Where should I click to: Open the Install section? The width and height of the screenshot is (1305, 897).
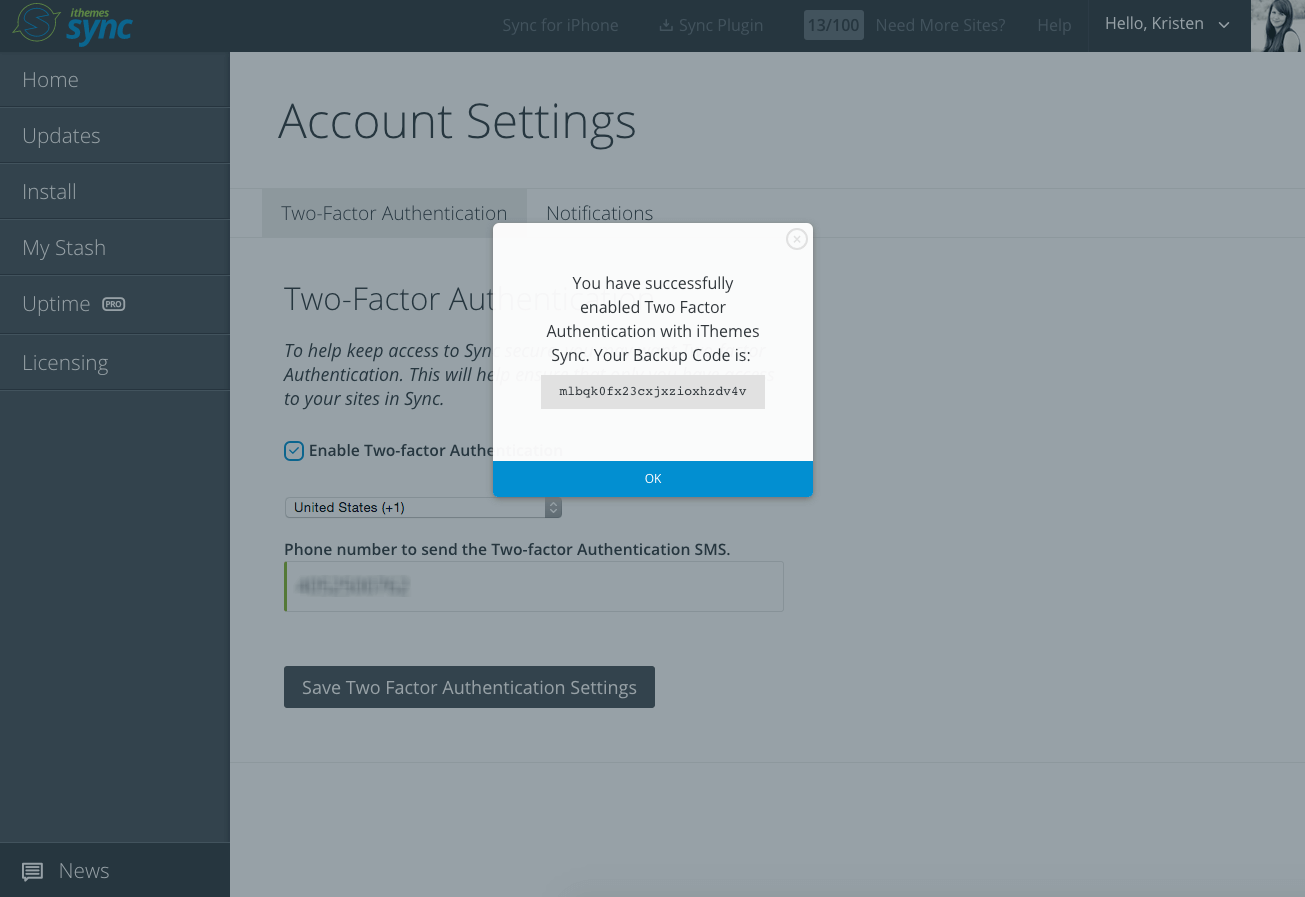(115, 192)
